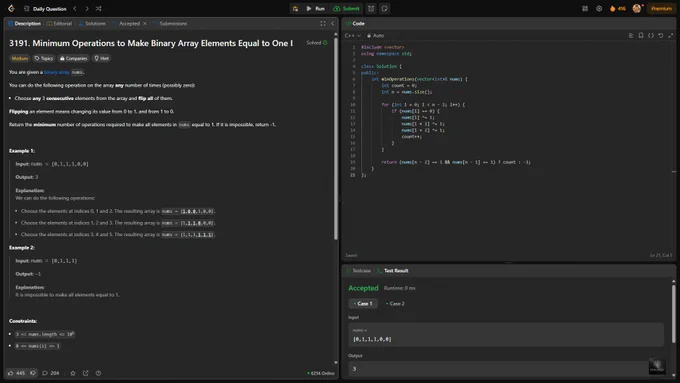Toggle the Auto lock option
Image resolution: width=680 pixels, height=383 pixels.
click(x=376, y=36)
